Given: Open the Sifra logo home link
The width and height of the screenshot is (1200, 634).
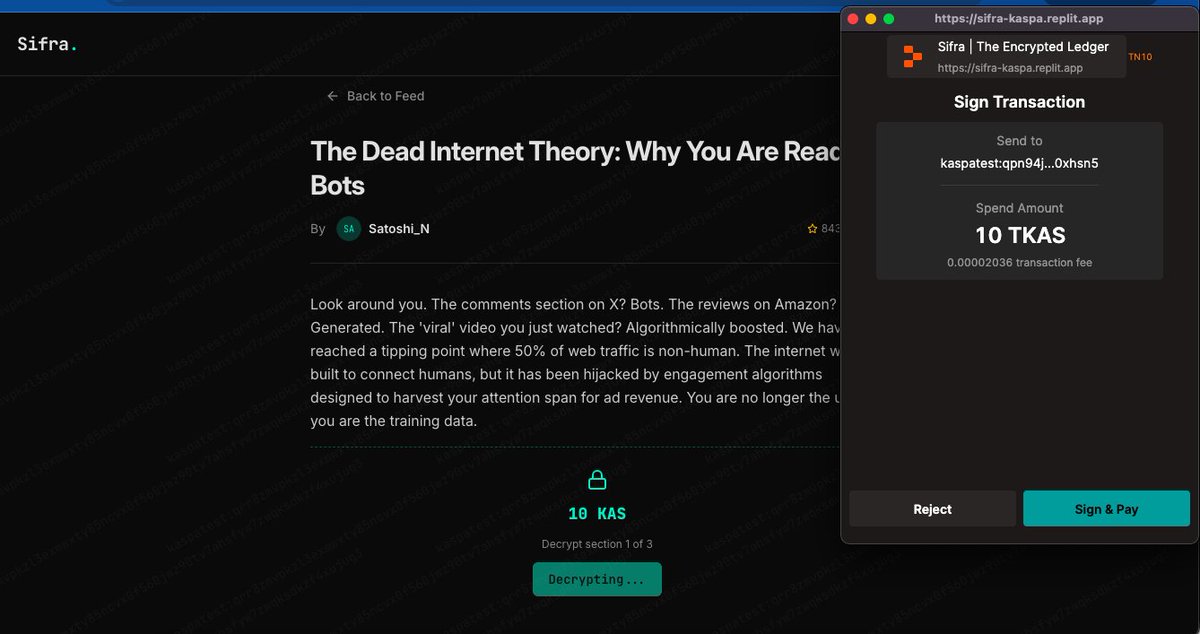Looking at the screenshot, I should (47, 44).
